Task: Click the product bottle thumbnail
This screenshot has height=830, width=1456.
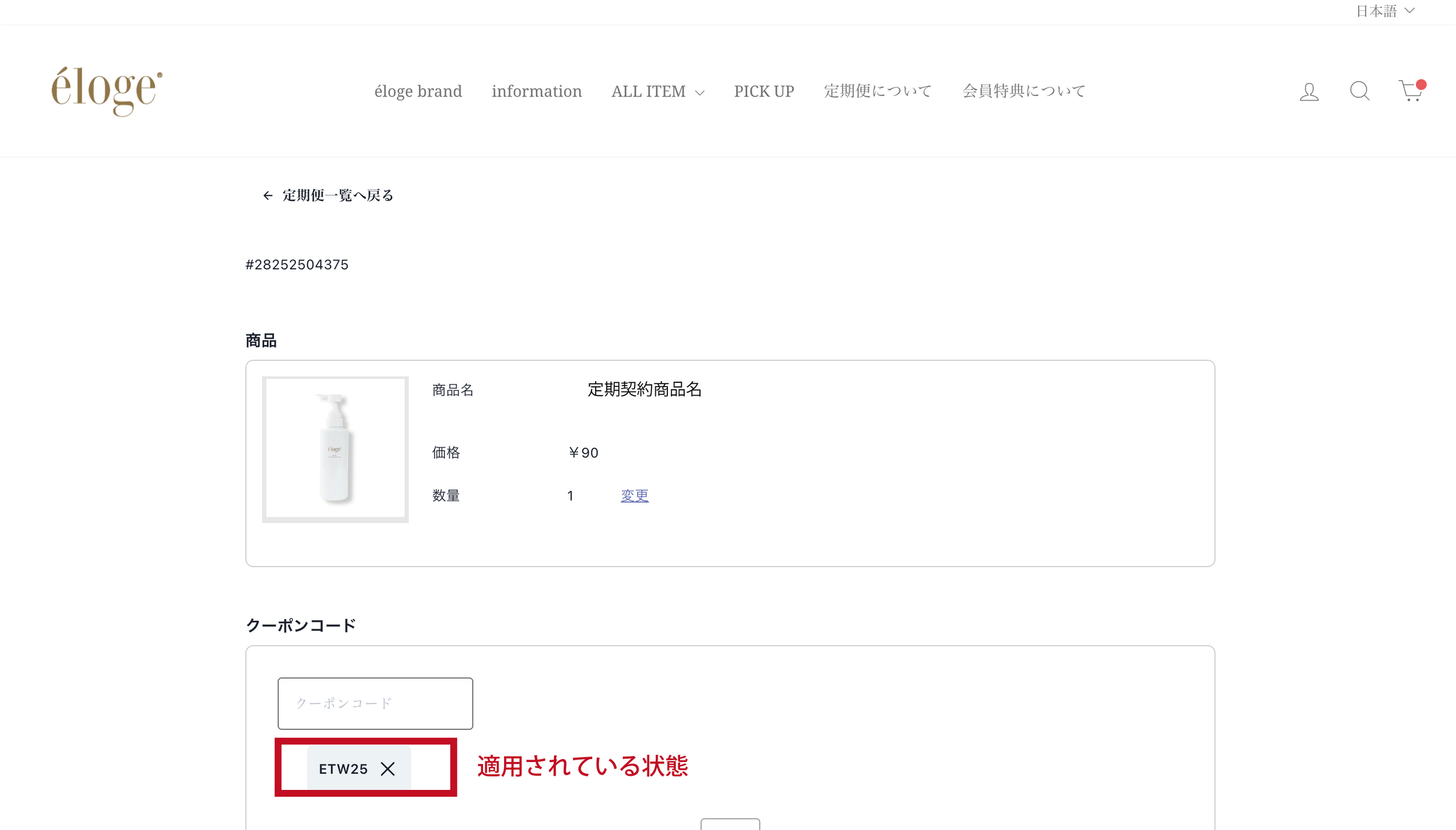Action: coord(335,449)
